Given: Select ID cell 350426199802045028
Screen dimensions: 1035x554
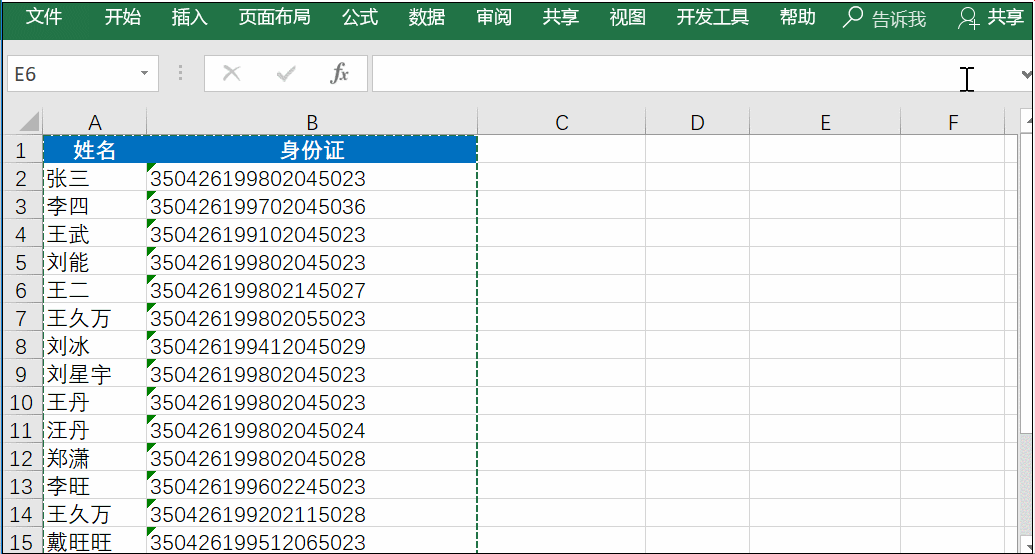Looking at the screenshot, I should point(312,458).
